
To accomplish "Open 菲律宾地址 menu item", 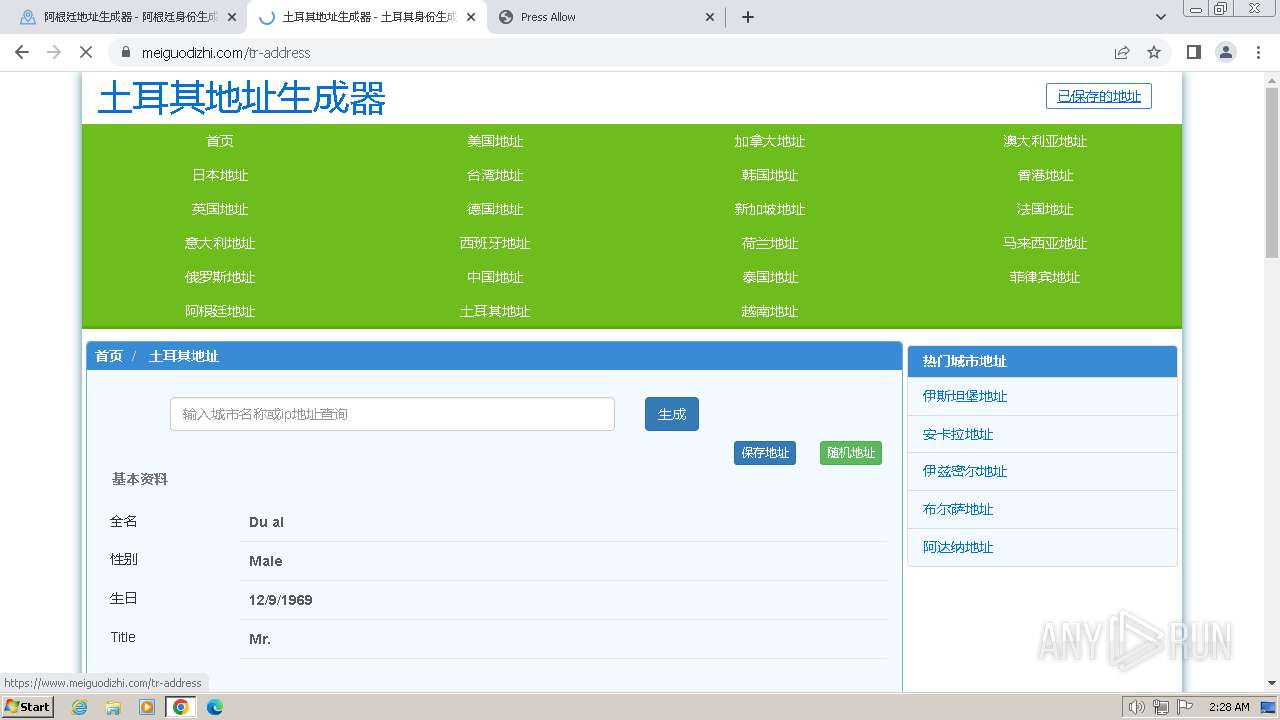I will point(1045,277).
